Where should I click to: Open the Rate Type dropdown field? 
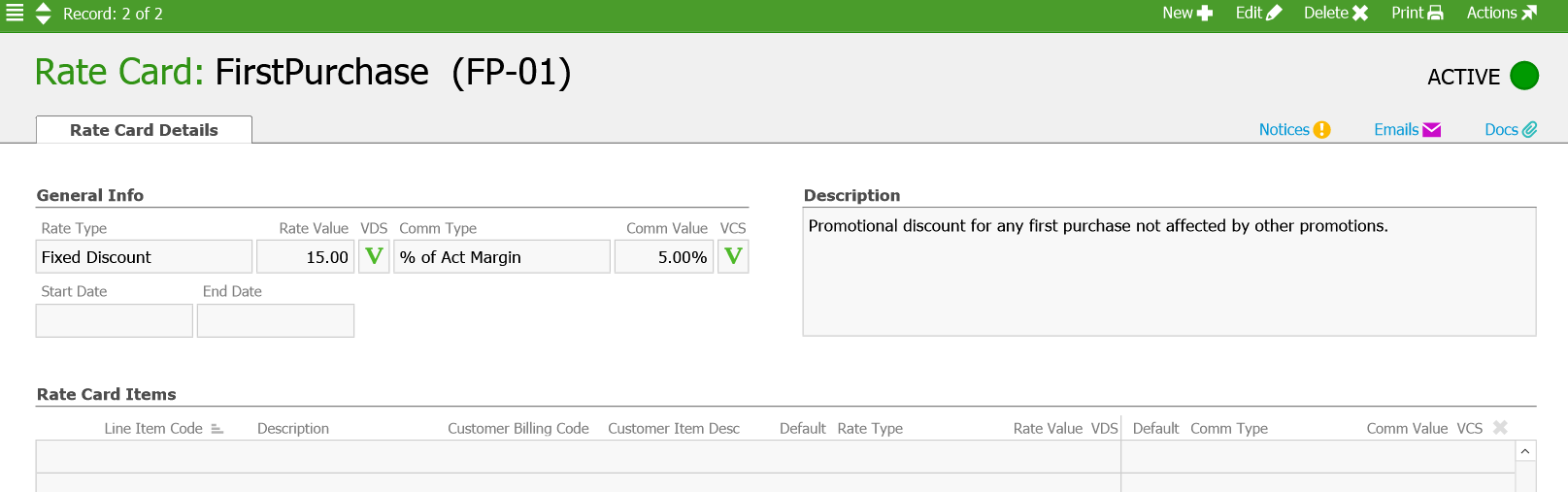tap(144, 257)
